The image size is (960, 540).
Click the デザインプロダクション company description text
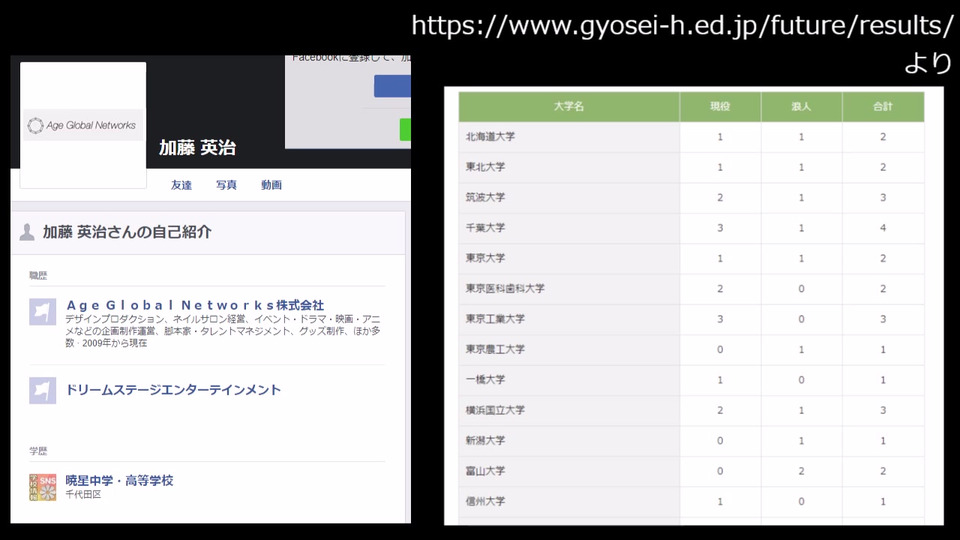(223, 331)
